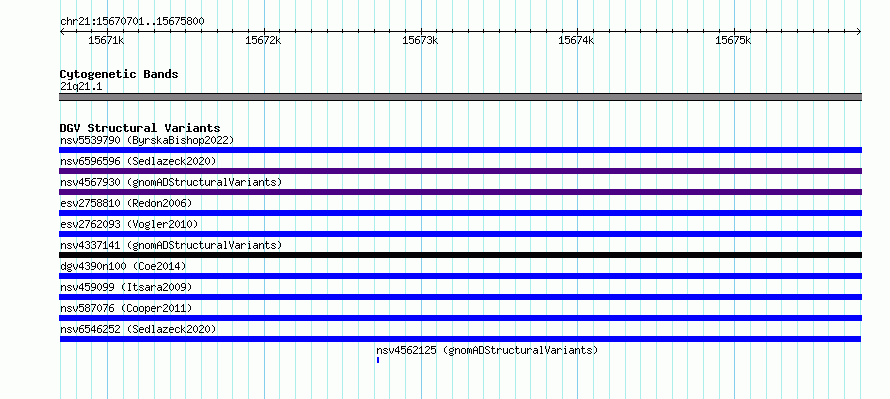Click the purple bar beneath nsv6596596
Viewport: 890px width, 399px height.
460,171
